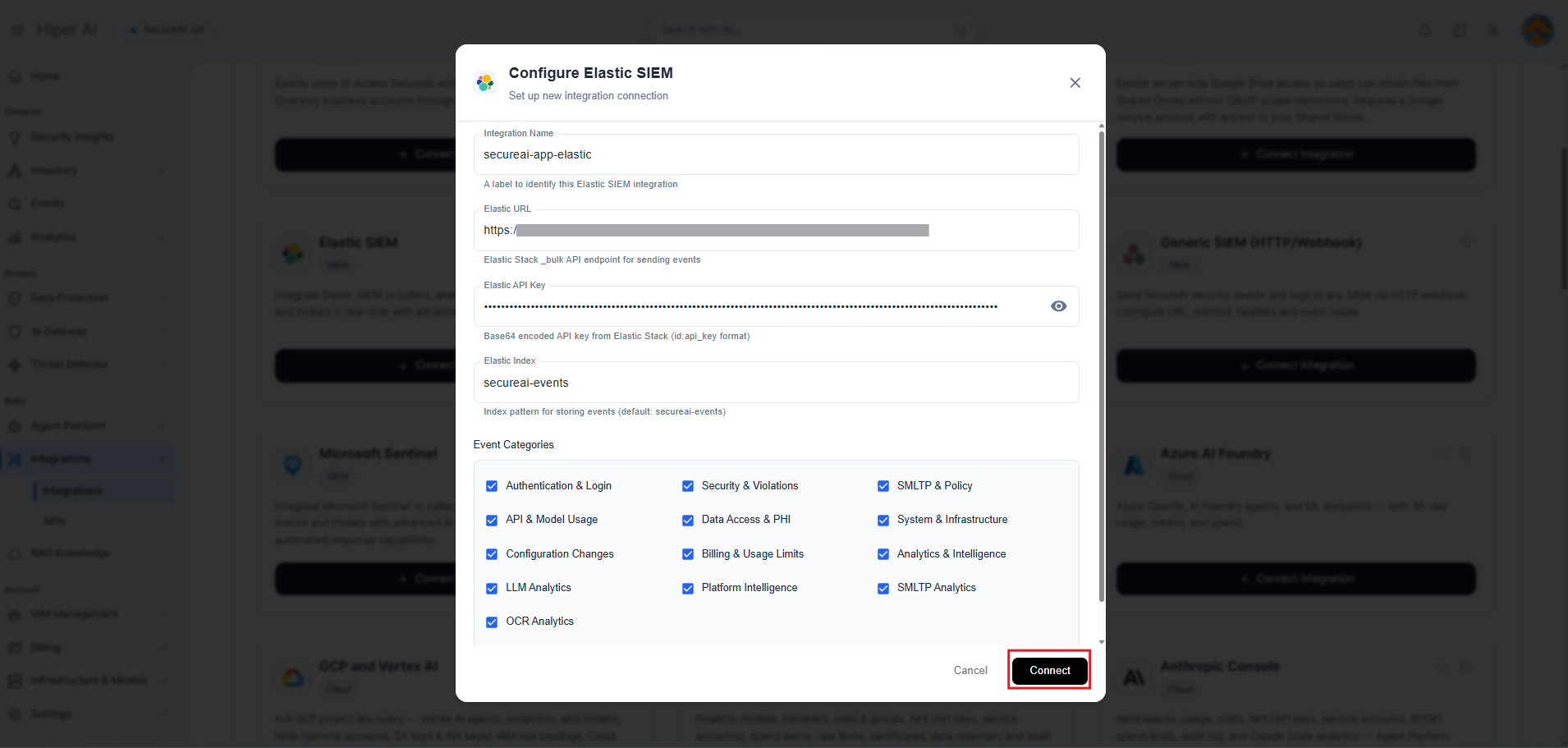Uncheck Data Access & PHI
This screenshot has width=1568, height=748.
point(688,520)
